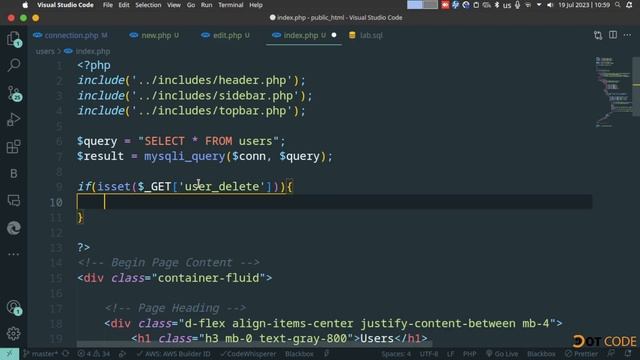Switch to the edit.php tab
The height and width of the screenshot is (360, 640).
coord(226,36)
